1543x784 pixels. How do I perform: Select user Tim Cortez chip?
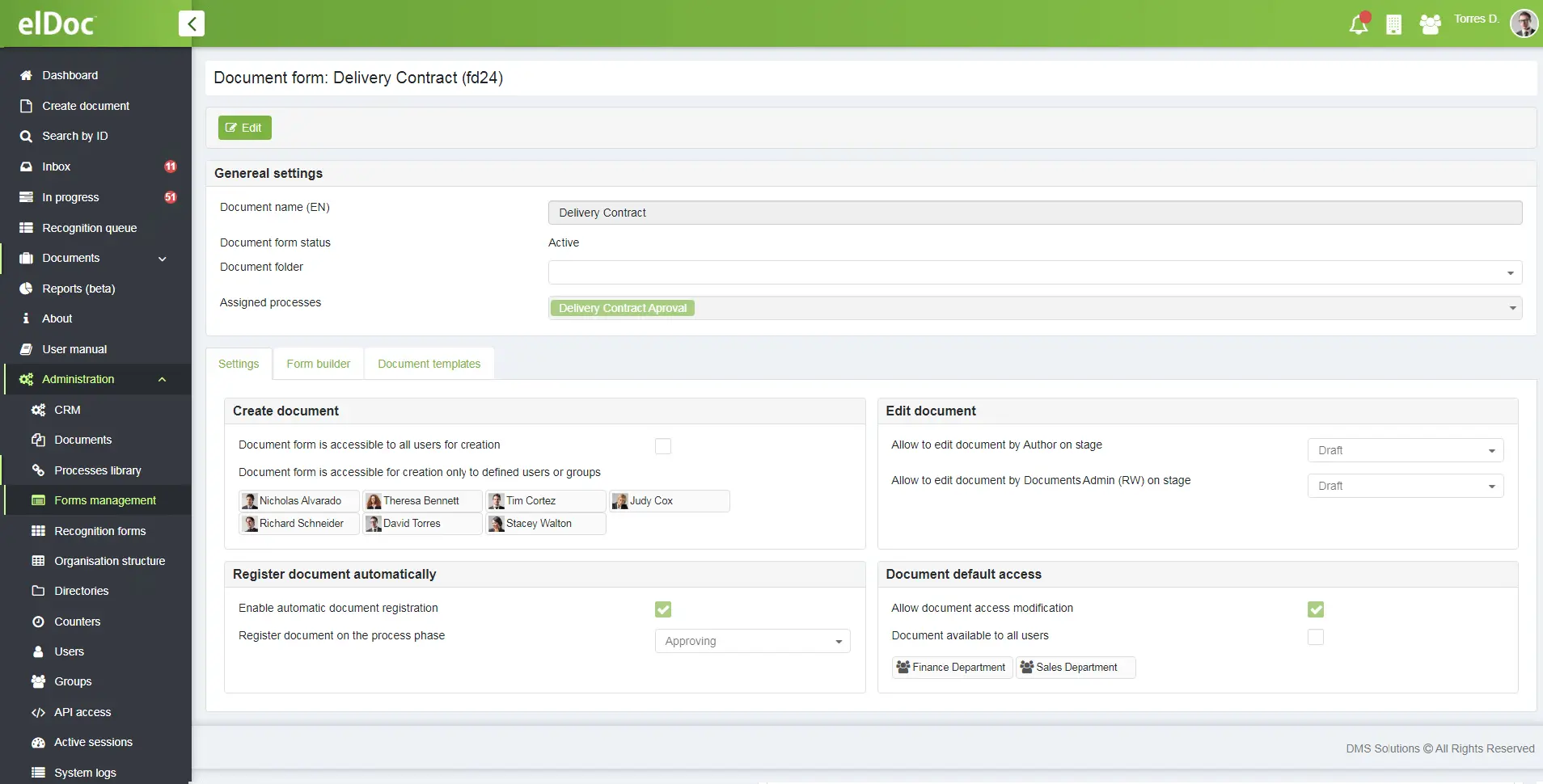pos(546,501)
